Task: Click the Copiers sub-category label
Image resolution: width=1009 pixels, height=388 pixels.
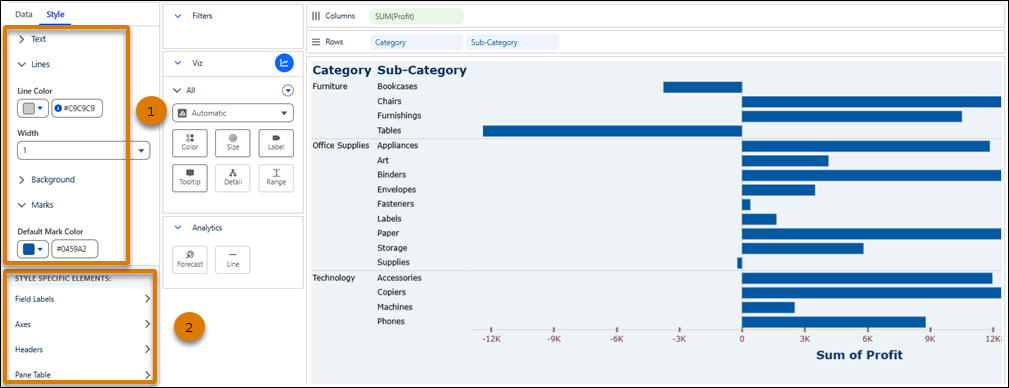Action: click(x=393, y=293)
